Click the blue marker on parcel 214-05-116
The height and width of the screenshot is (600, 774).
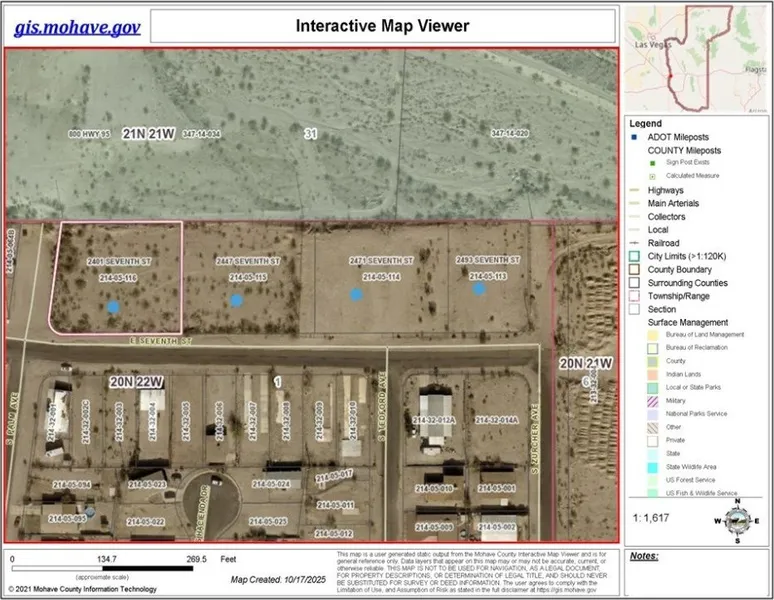tap(113, 307)
